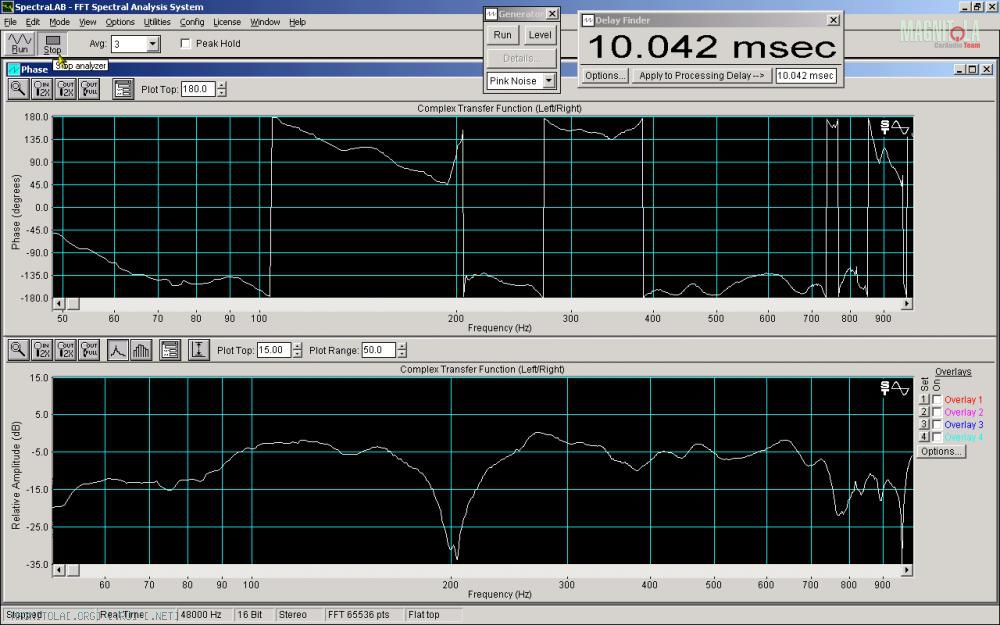Click the auto-range vertical scale icon
Image resolution: width=1000 pixels, height=625 pixels.
[x=199, y=349]
